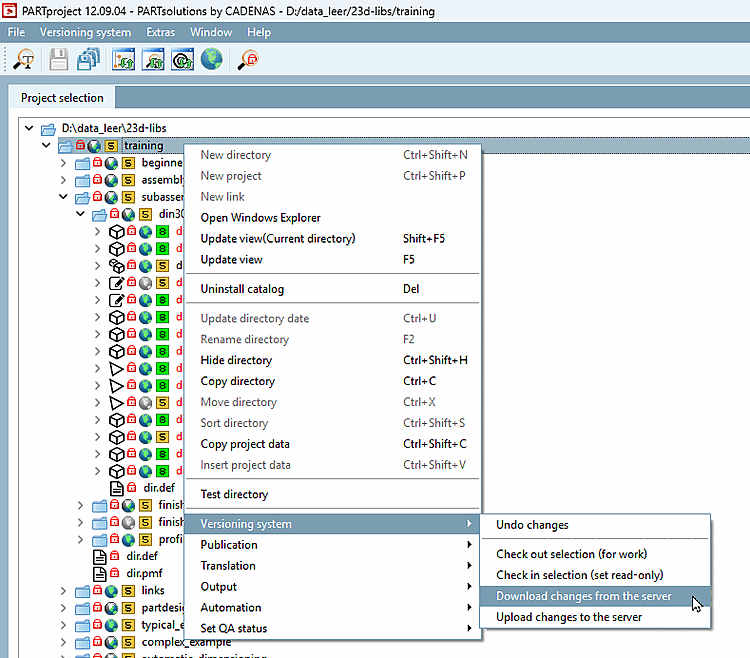
Task: Click the tree-structure update window toolbar icon
Action: 124,59
